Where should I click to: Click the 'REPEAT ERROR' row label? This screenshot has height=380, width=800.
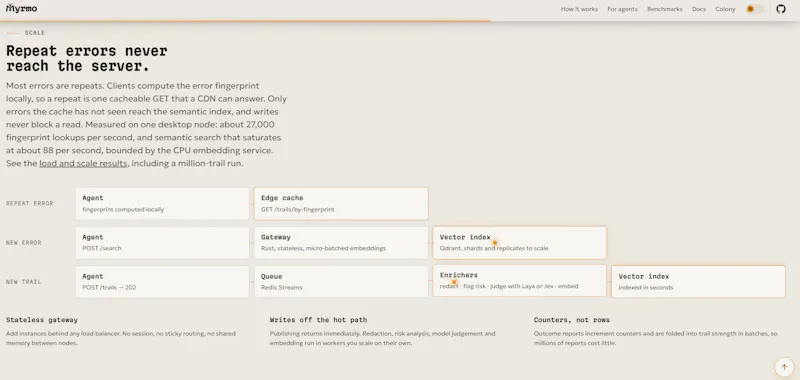[30, 204]
